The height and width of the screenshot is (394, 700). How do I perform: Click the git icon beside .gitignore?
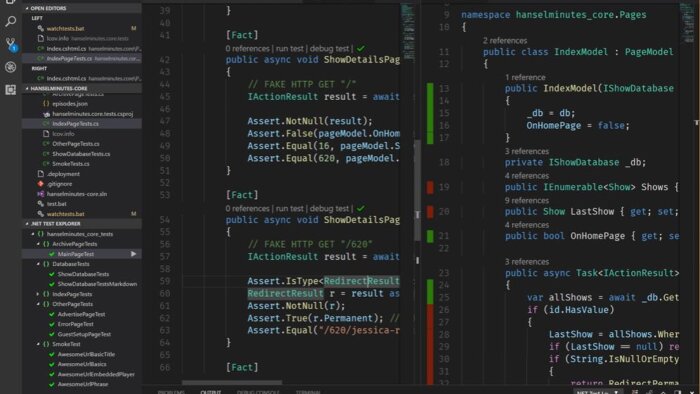pyautogui.click(x=41, y=184)
